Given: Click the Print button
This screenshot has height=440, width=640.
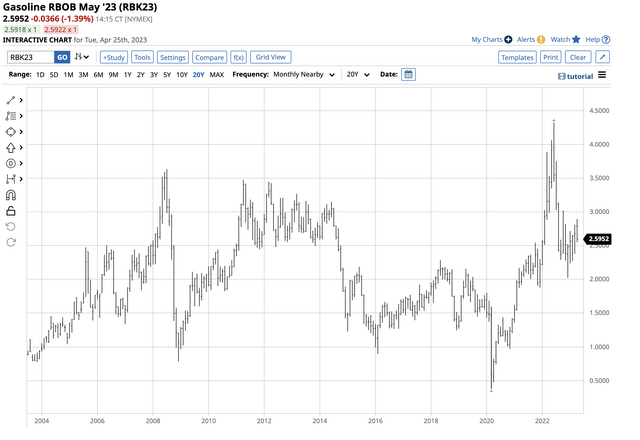Looking at the screenshot, I should coord(551,57).
